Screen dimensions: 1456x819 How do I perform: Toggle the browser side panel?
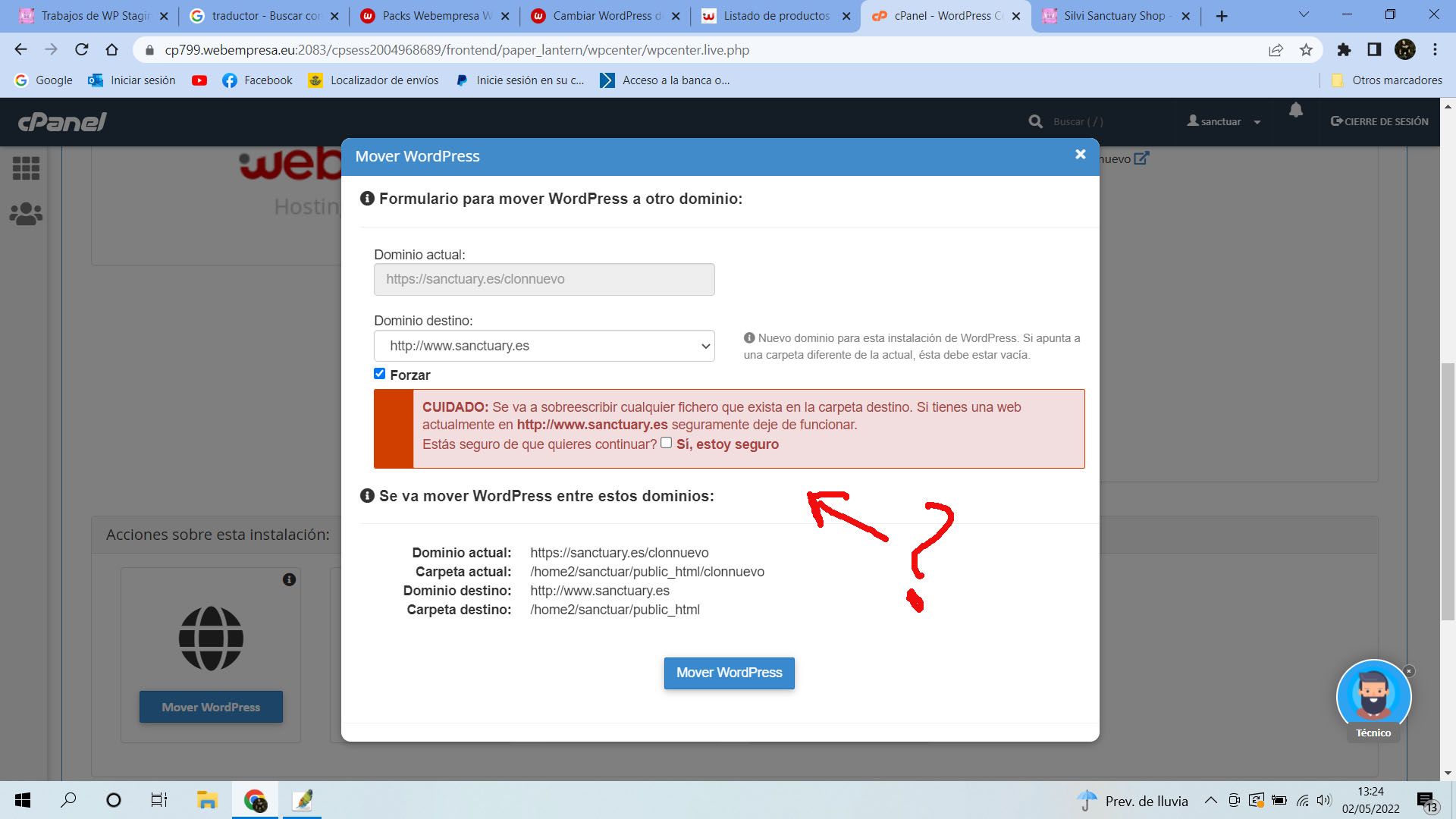pos(1374,50)
